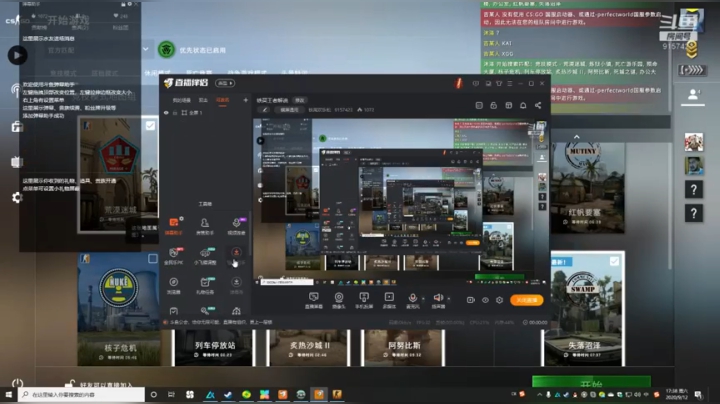
Task: Open Douyu companion settings gear
Action: coord(500,300)
